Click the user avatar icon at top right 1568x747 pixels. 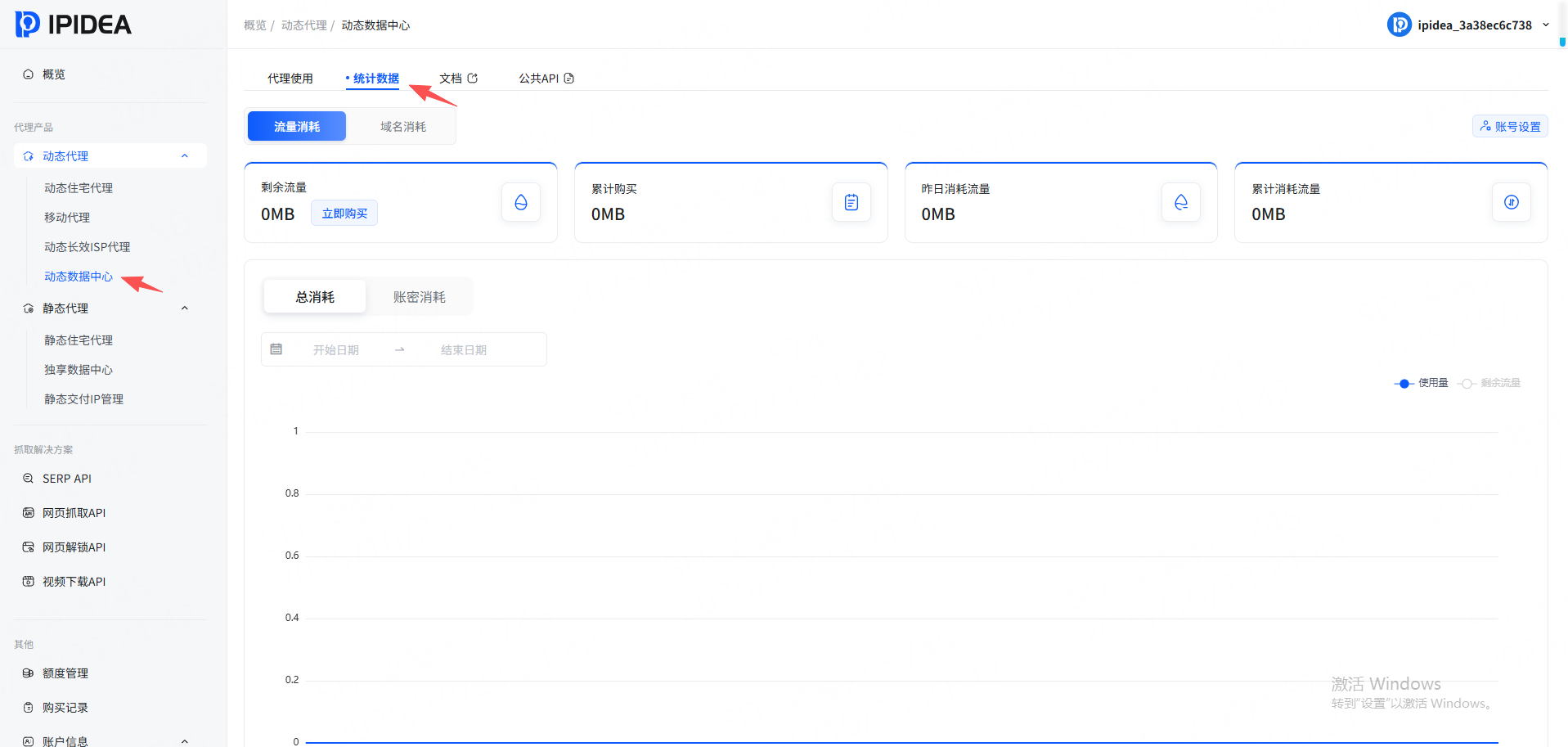pyautogui.click(x=1399, y=25)
